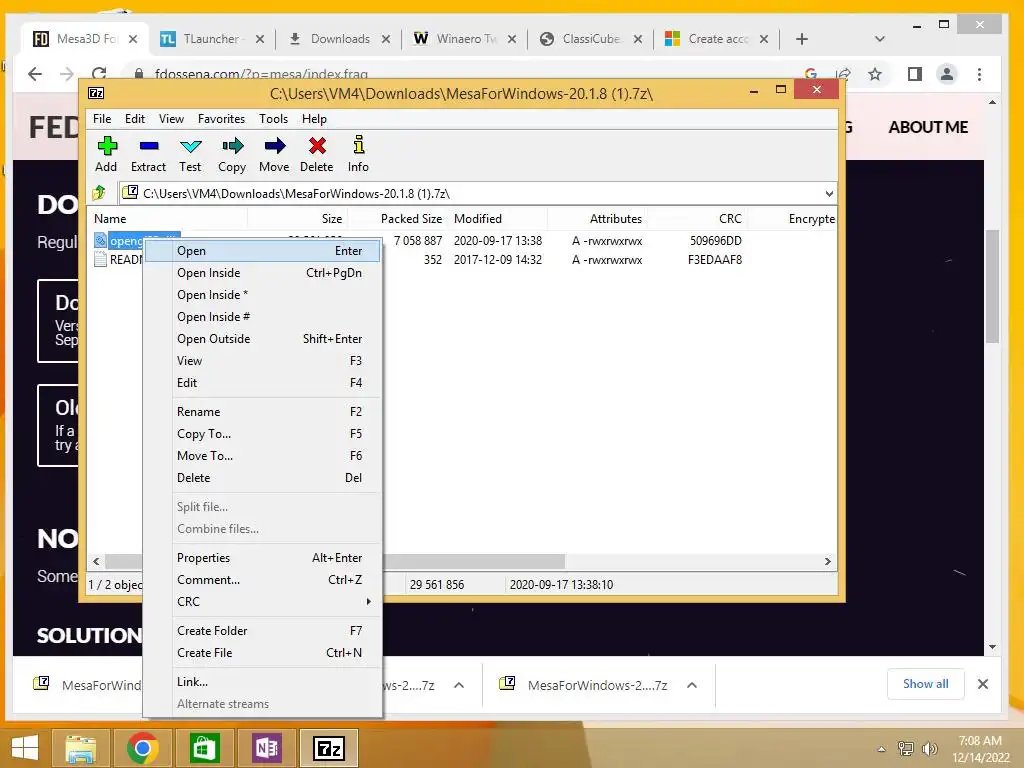This screenshot has height=768, width=1024.
Task: Sort by the Packed Size column header
Action: tap(396, 219)
